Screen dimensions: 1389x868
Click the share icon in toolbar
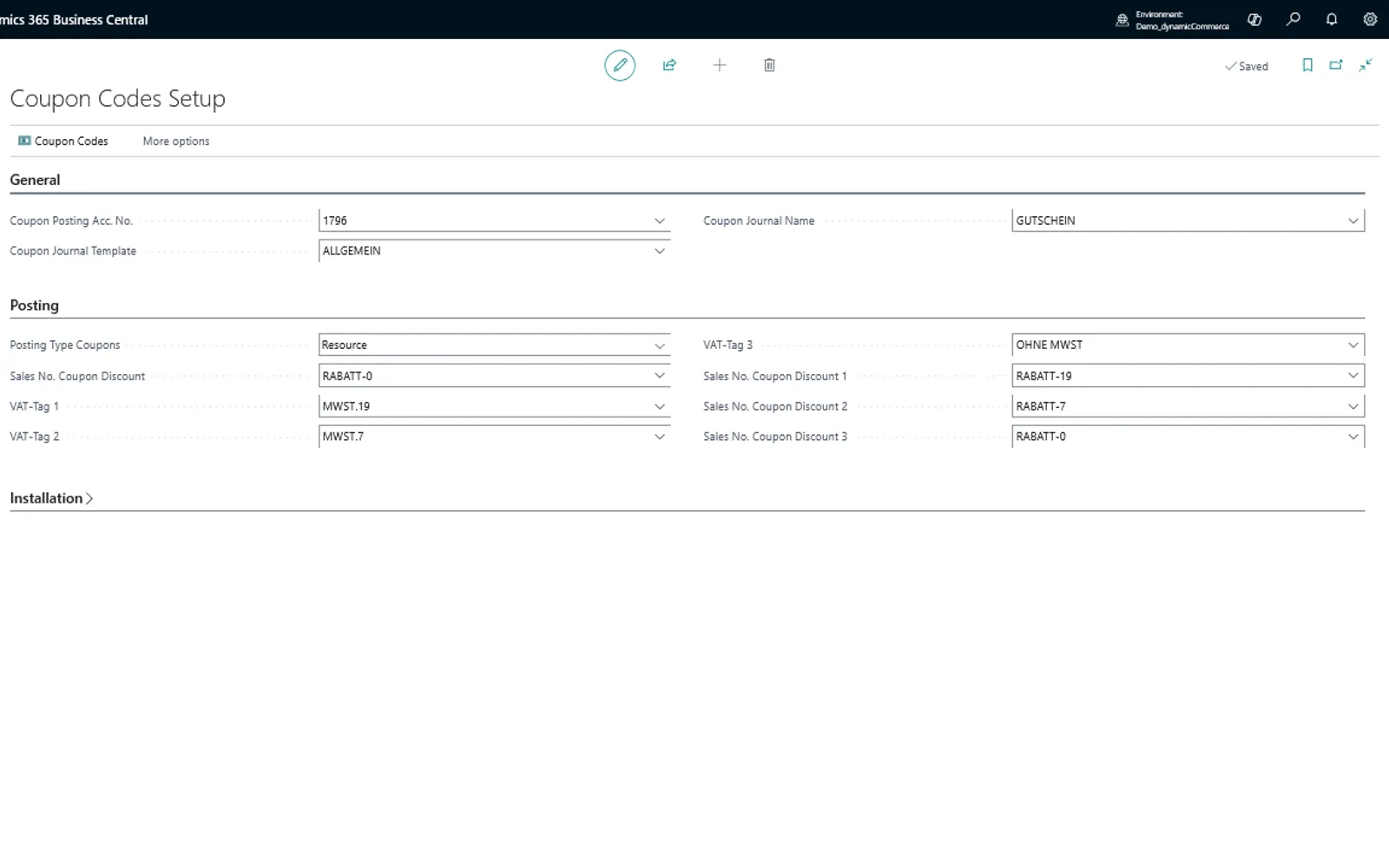tap(669, 65)
